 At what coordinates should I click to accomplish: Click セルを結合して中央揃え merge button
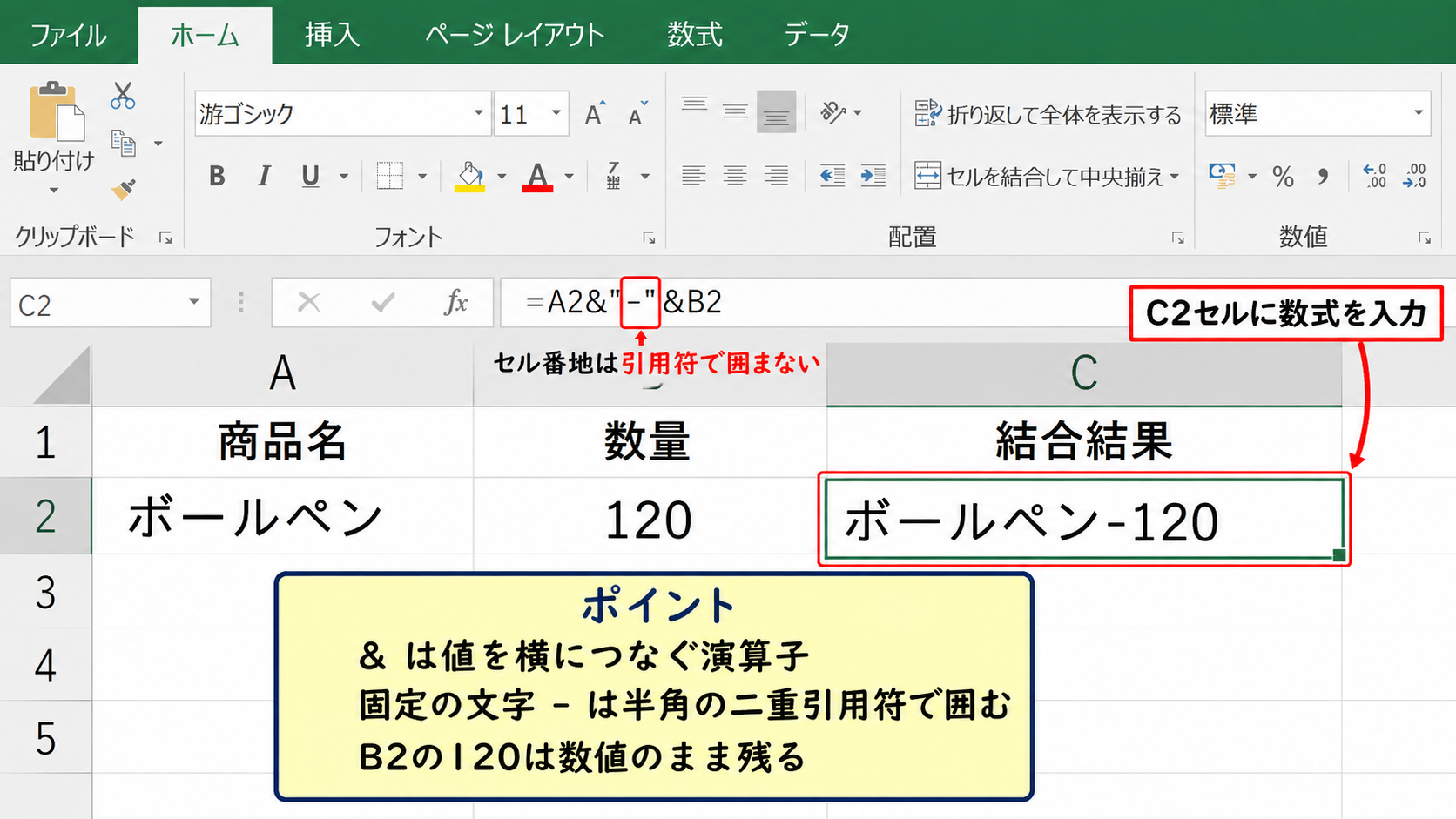tap(1039, 177)
